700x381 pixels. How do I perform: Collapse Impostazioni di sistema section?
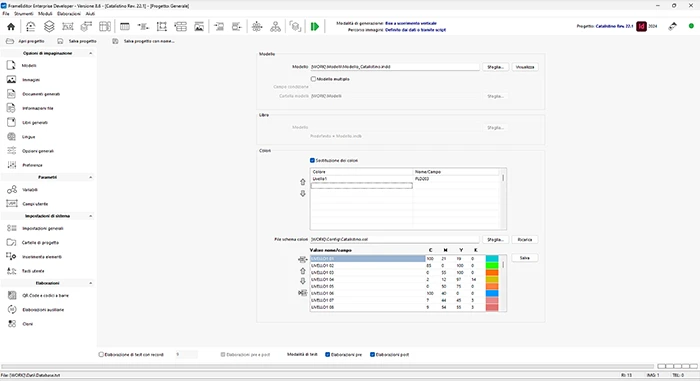click(x=91, y=216)
